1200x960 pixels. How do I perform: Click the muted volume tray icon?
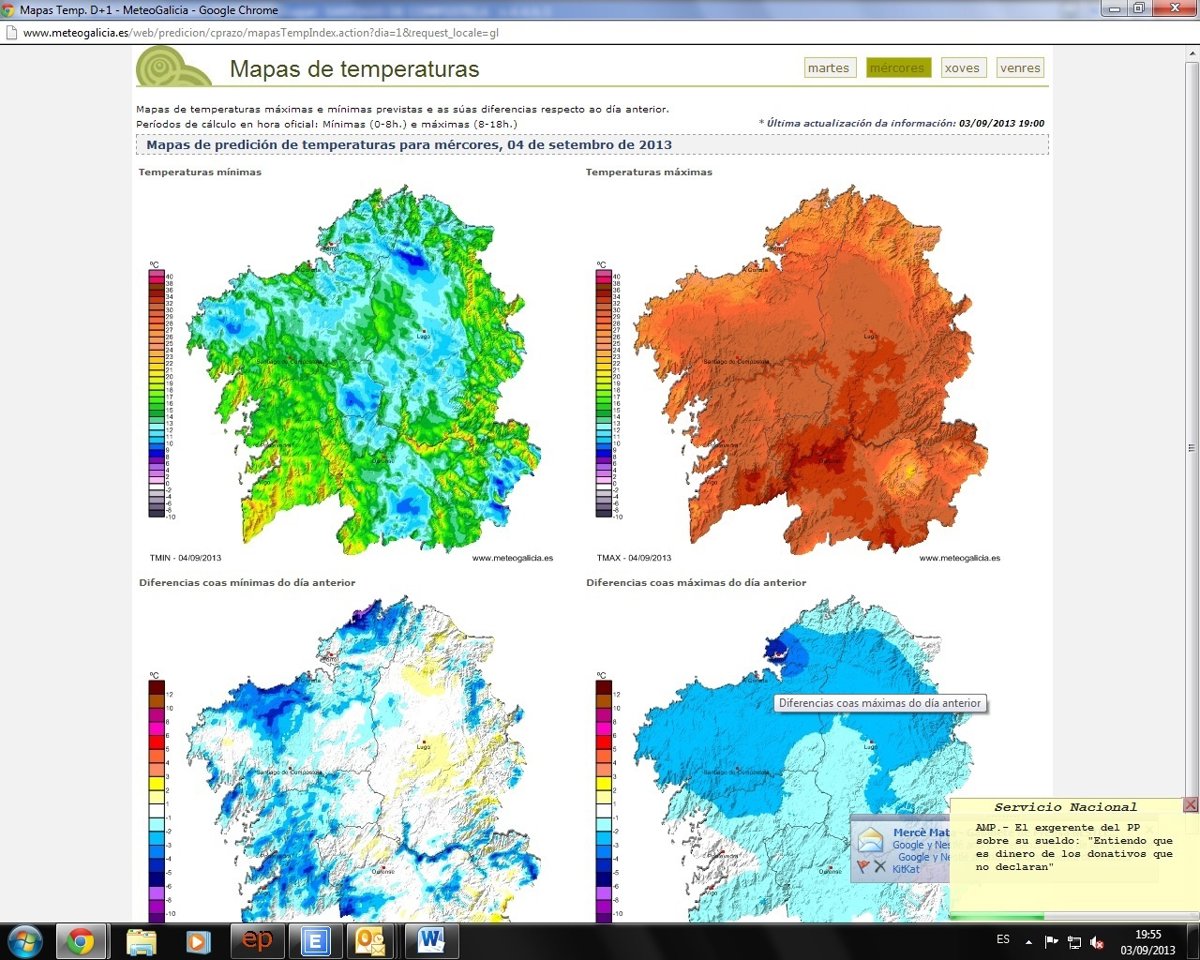coord(1097,941)
